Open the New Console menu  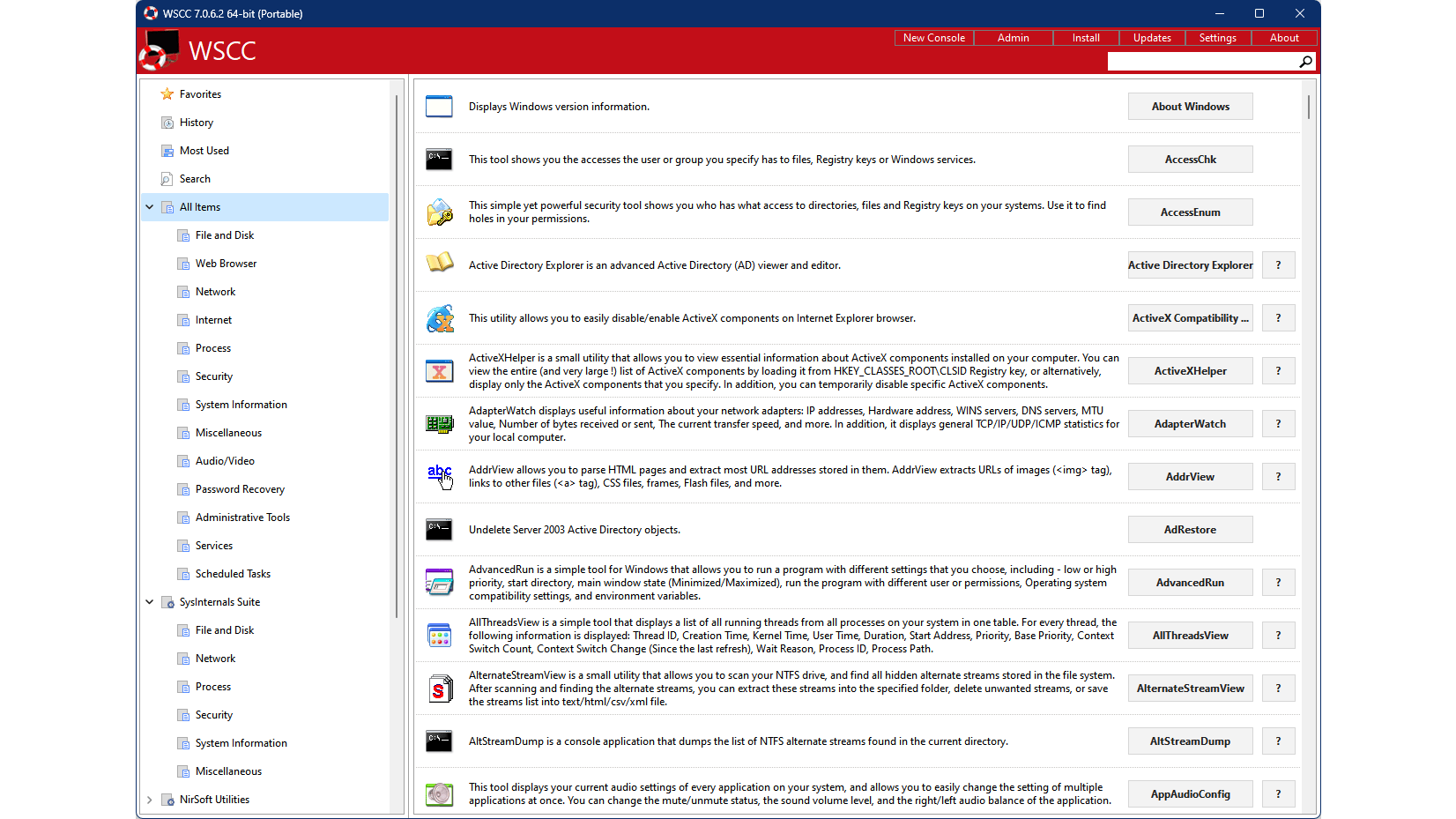pyautogui.click(x=933, y=38)
